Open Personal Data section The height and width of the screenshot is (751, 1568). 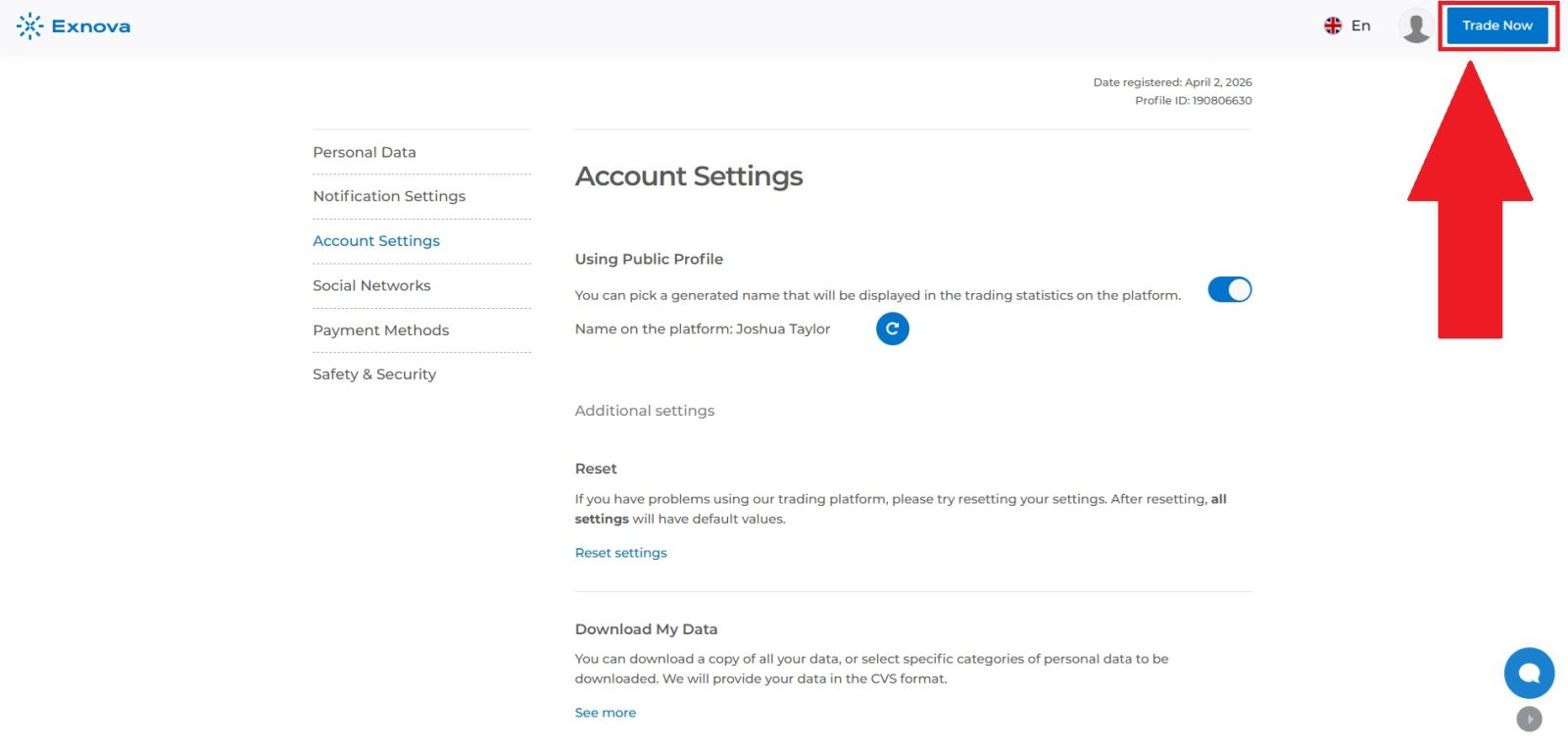(x=365, y=152)
